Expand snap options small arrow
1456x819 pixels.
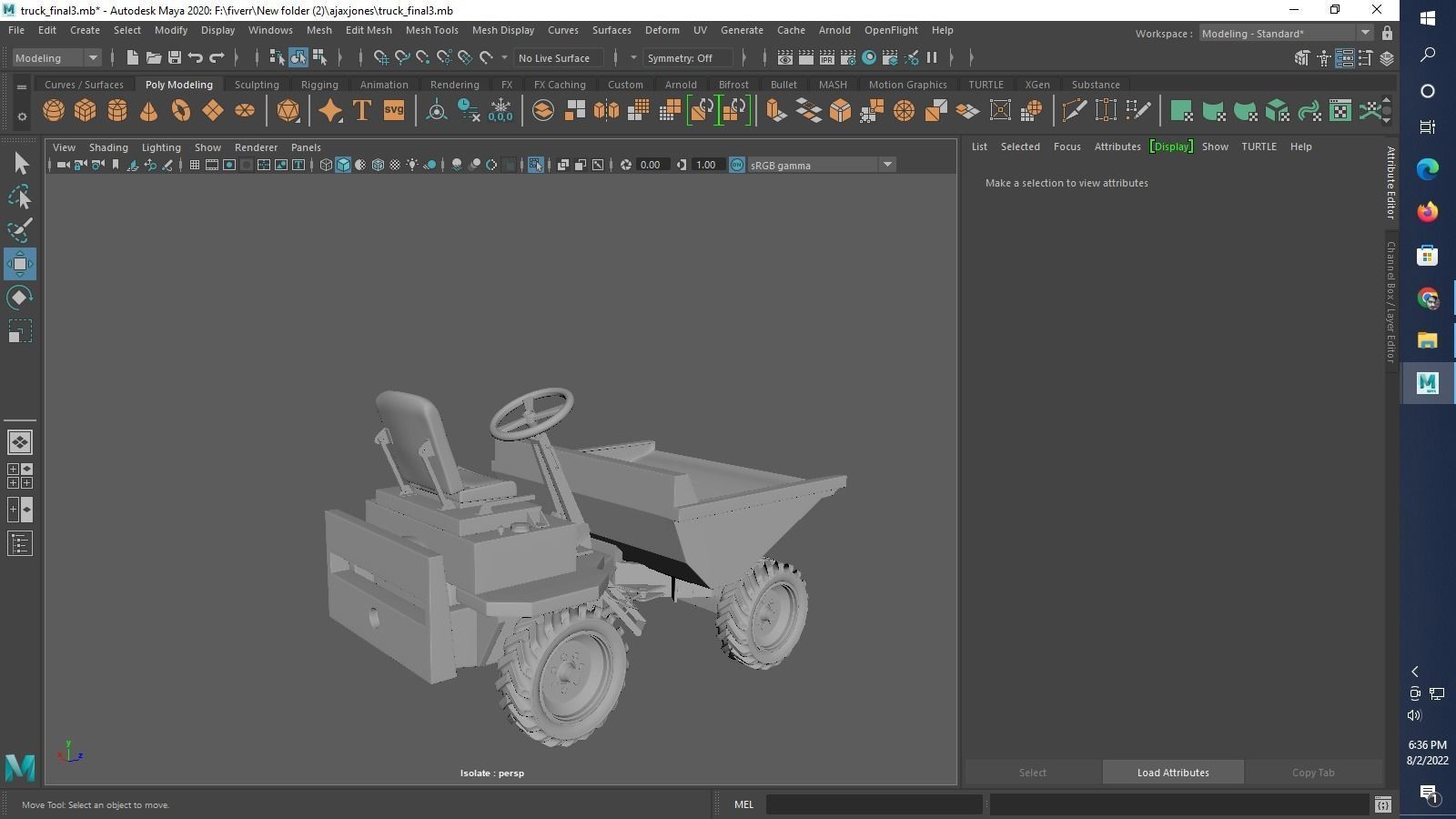(505, 58)
